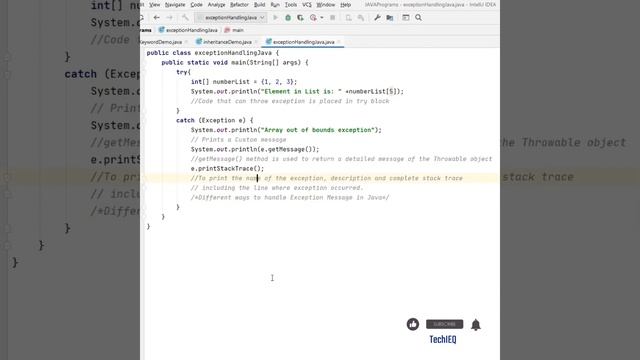The width and height of the screenshot is (640, 360).
Task: Open the Tools menu
Action: [291, 5]
